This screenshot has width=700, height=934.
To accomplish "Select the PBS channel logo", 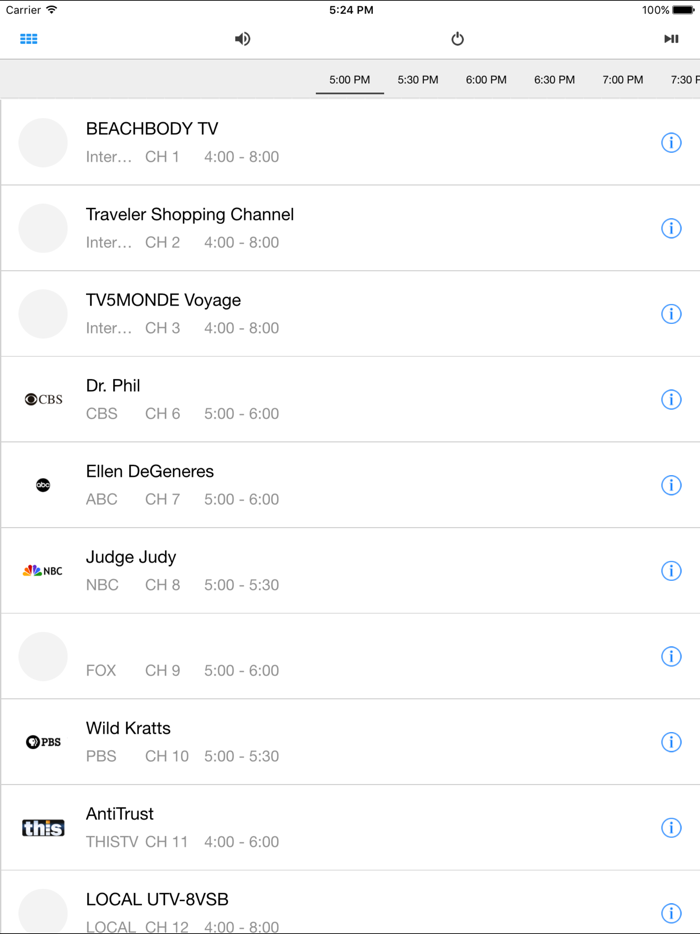I will pos(43,742).
